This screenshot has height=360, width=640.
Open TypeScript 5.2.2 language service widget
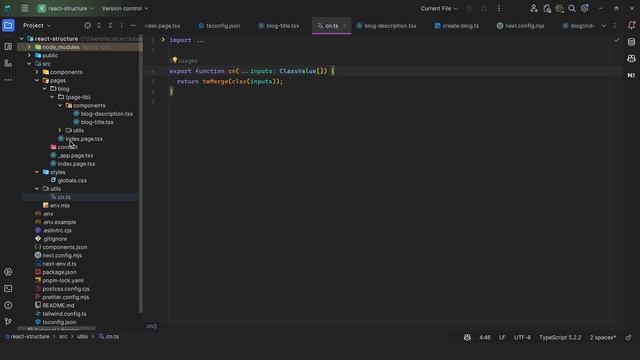(560, 338)
